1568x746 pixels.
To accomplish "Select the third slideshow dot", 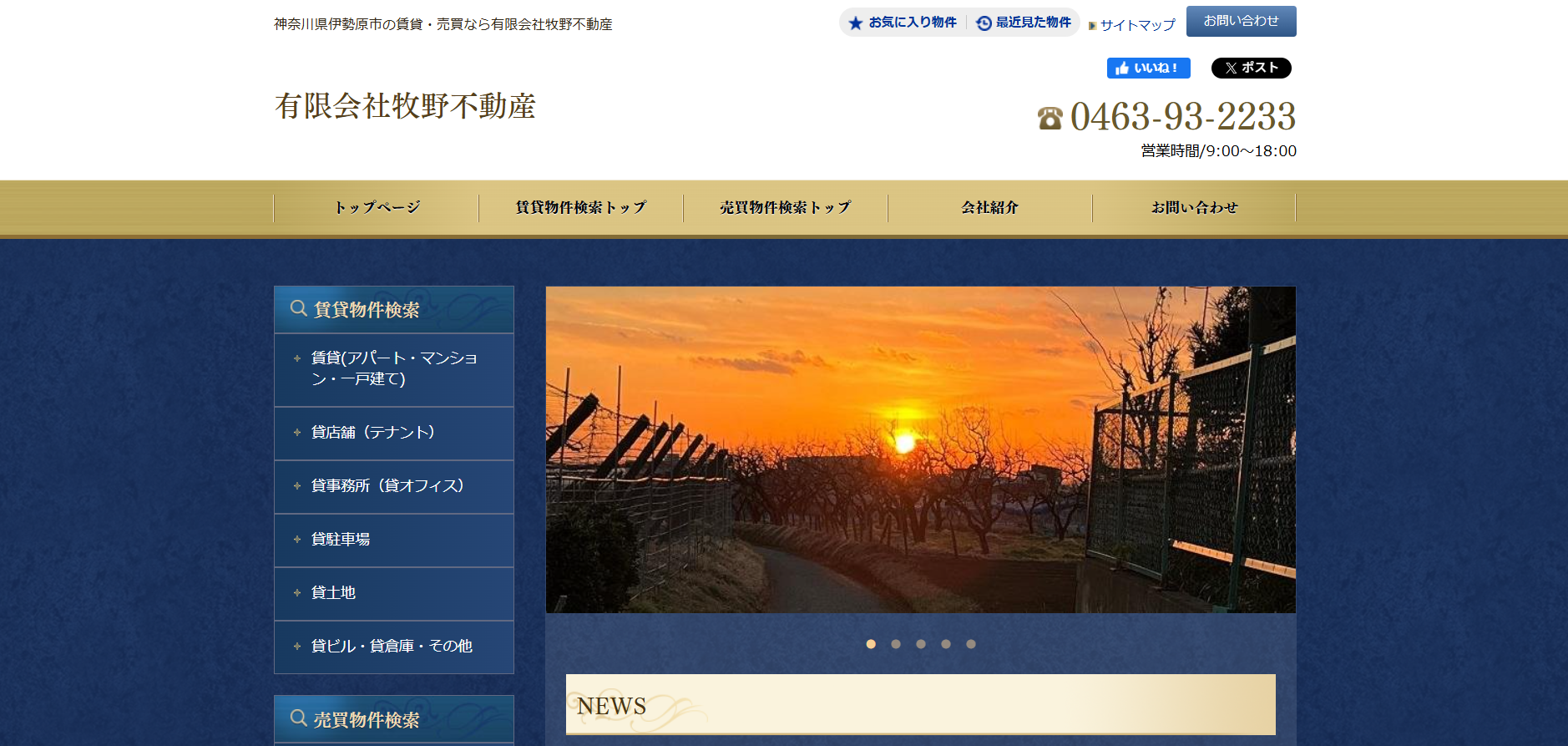I will [x=921, y=644].
